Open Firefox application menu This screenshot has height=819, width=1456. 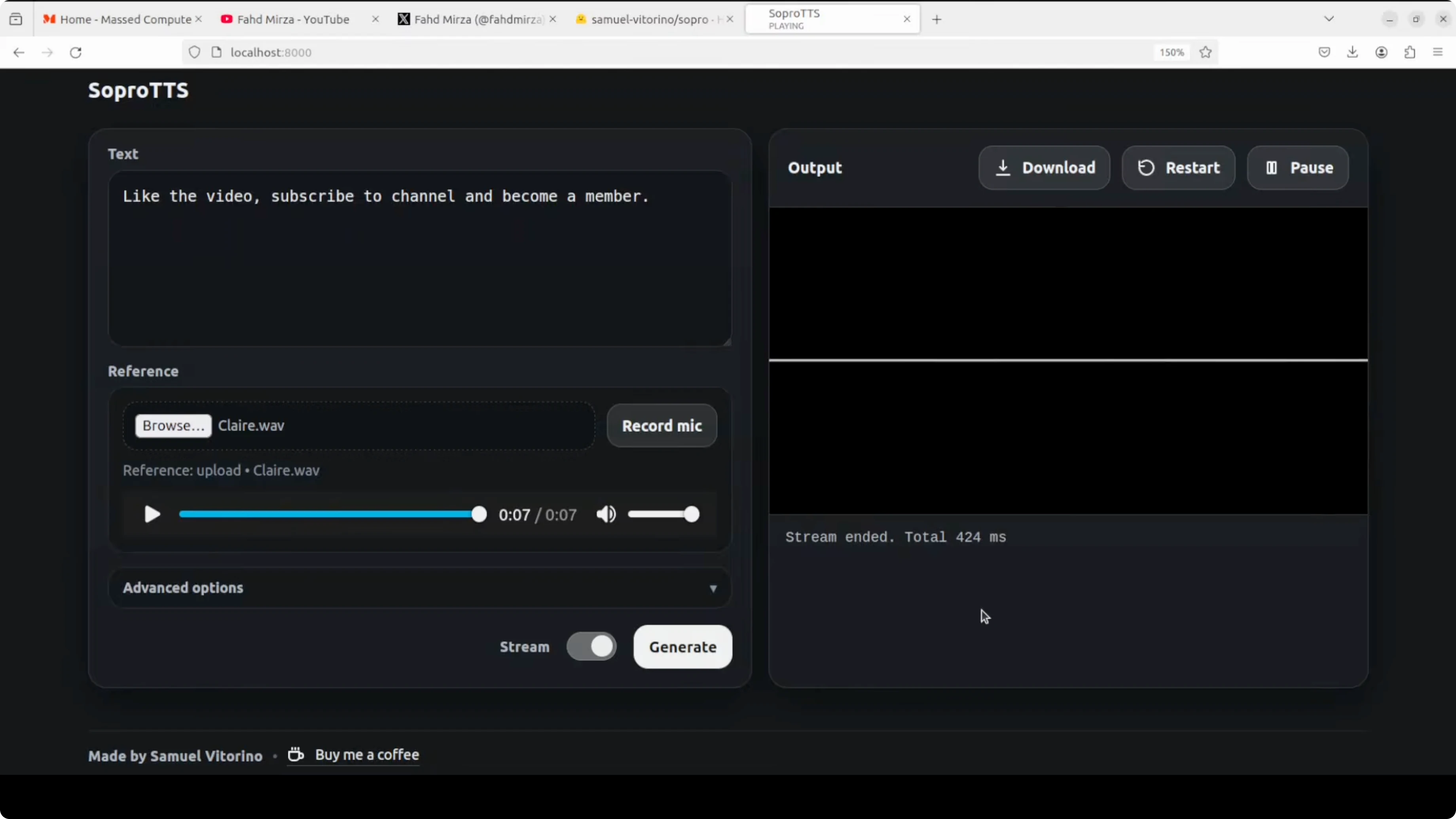[1438, 53]
